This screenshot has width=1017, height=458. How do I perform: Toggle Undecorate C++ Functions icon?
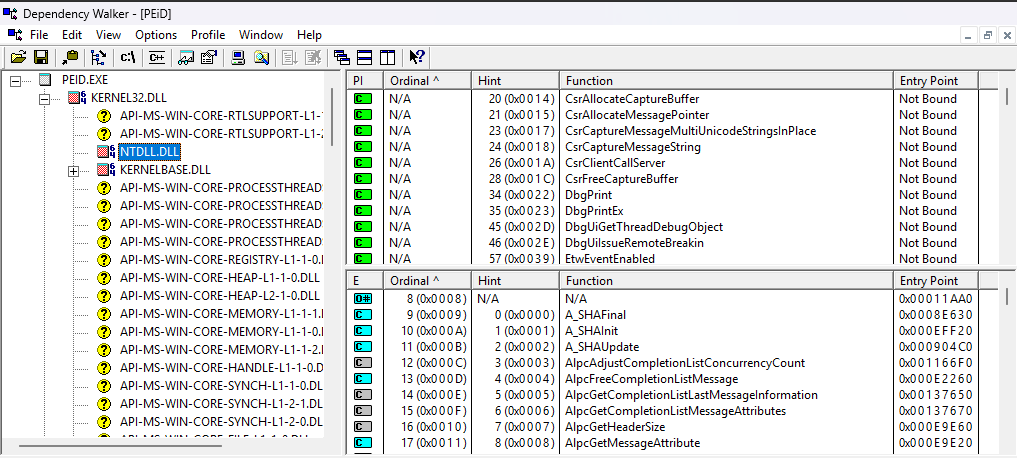(156, 58)
